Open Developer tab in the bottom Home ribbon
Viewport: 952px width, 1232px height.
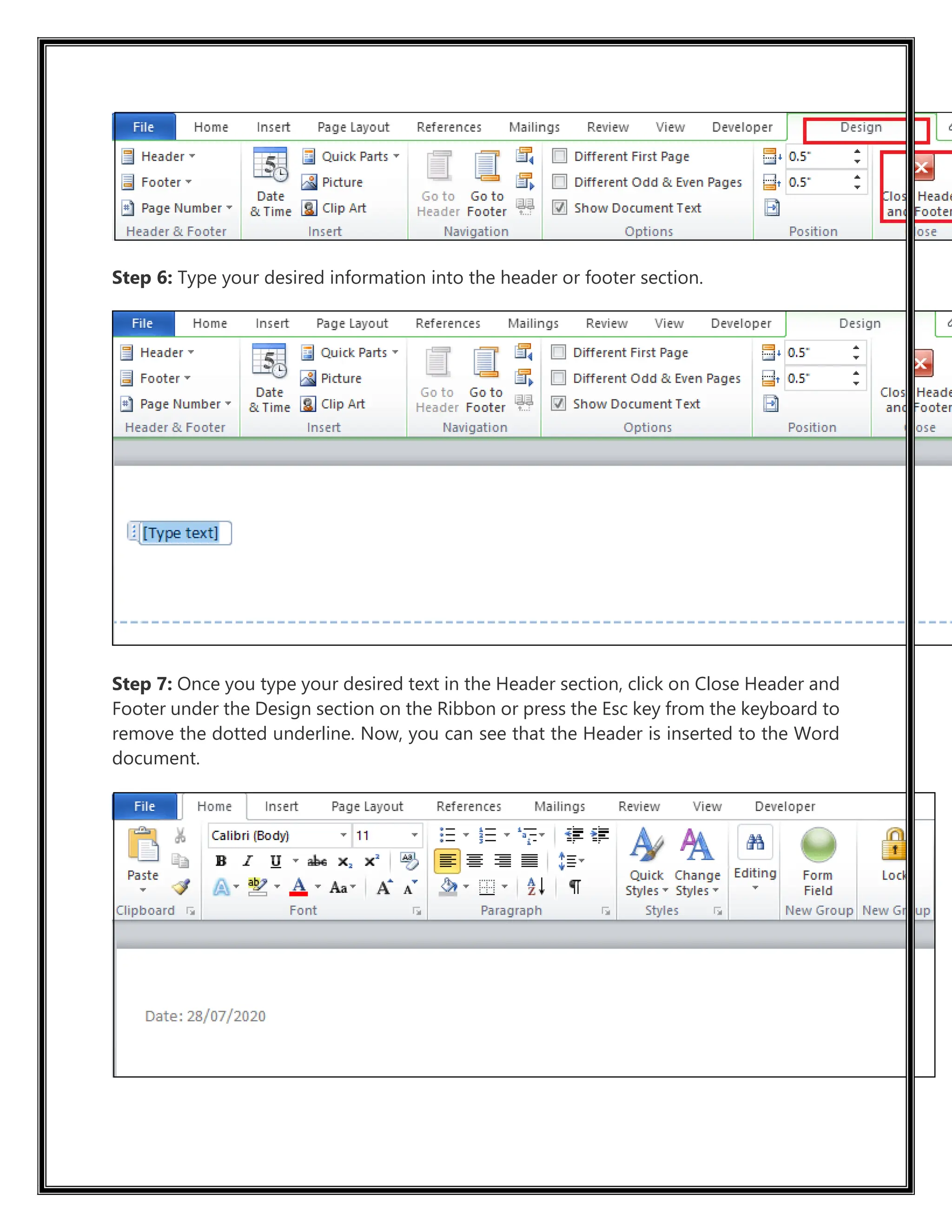pyautogui.click(x=785, y=807)
